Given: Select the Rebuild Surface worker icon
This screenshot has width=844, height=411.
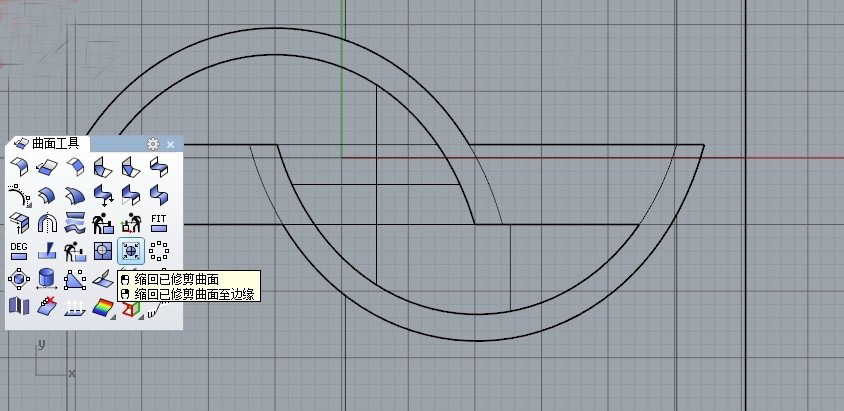Looking at the screenshot, I should coord(103,222).
